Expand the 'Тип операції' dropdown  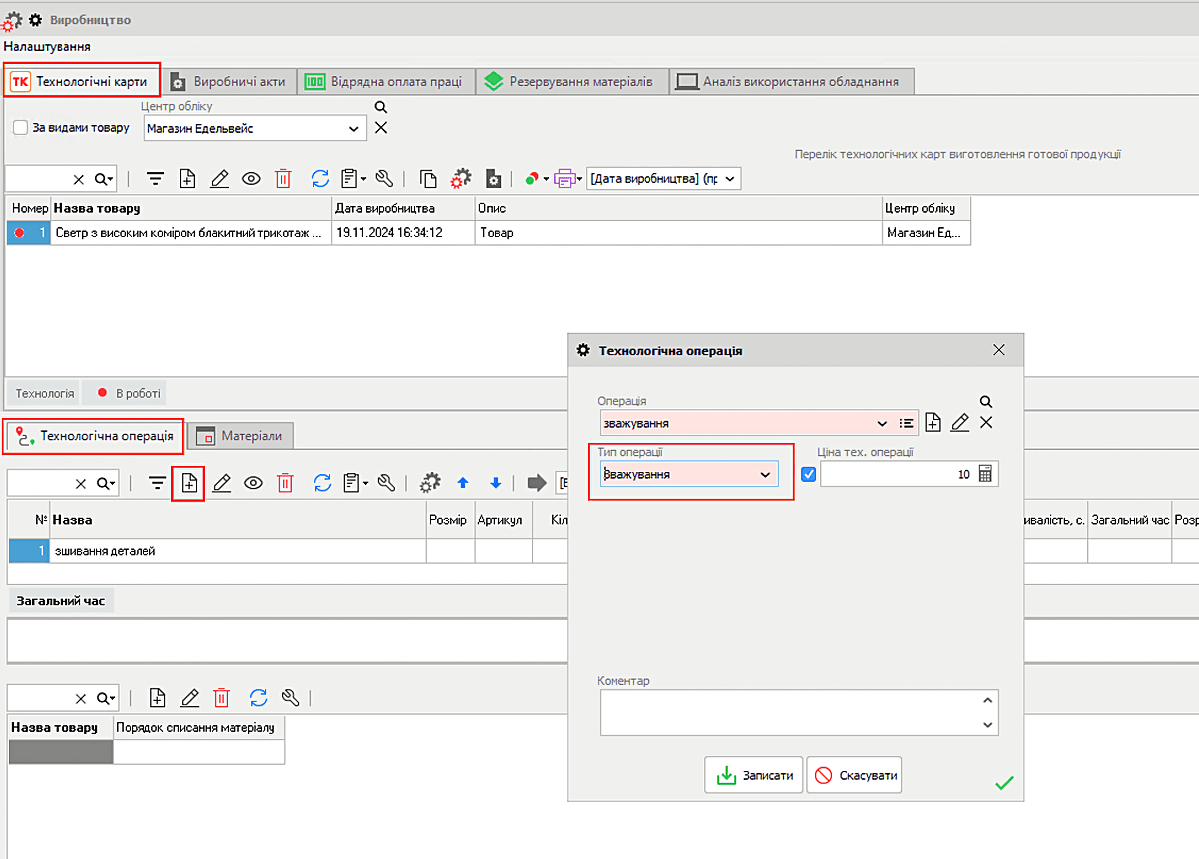click(x=766, y=475)
